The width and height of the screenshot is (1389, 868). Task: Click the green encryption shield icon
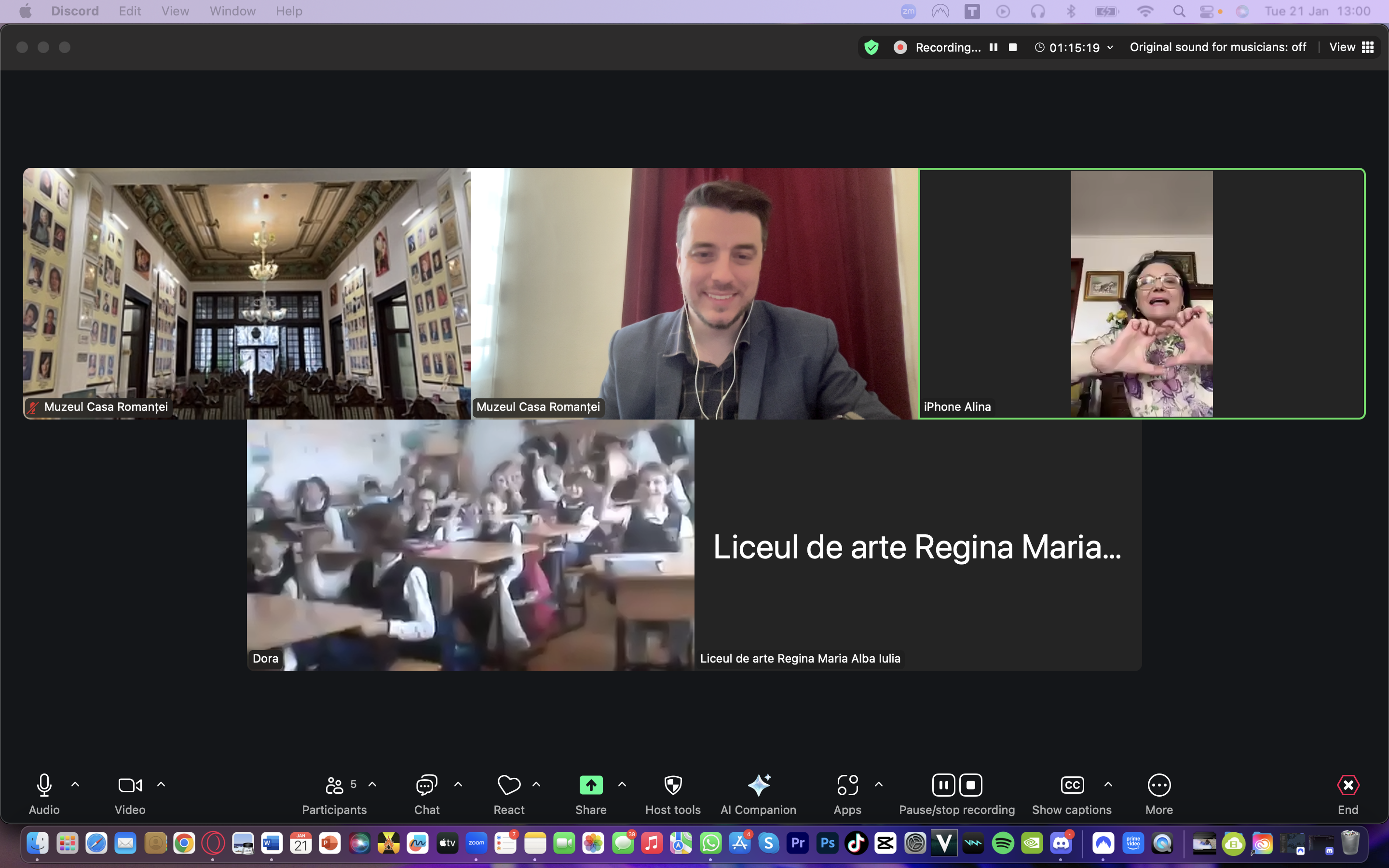(x=872, y=47)
